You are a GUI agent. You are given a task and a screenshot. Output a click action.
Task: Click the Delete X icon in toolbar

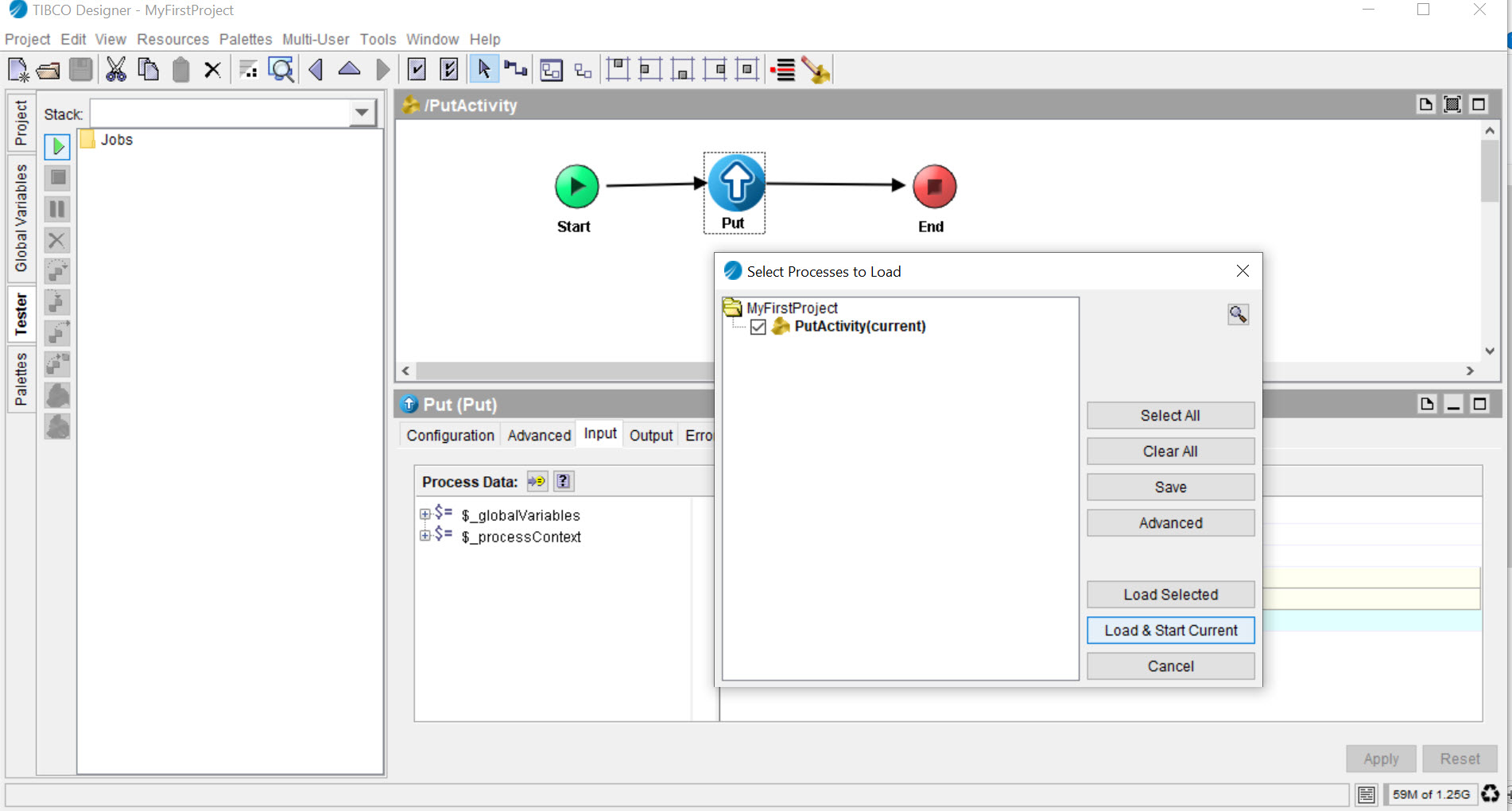(212, 70)
